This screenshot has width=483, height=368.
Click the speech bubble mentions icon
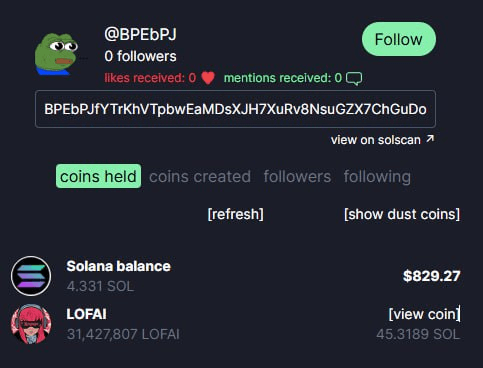click(x=354, y=79)
